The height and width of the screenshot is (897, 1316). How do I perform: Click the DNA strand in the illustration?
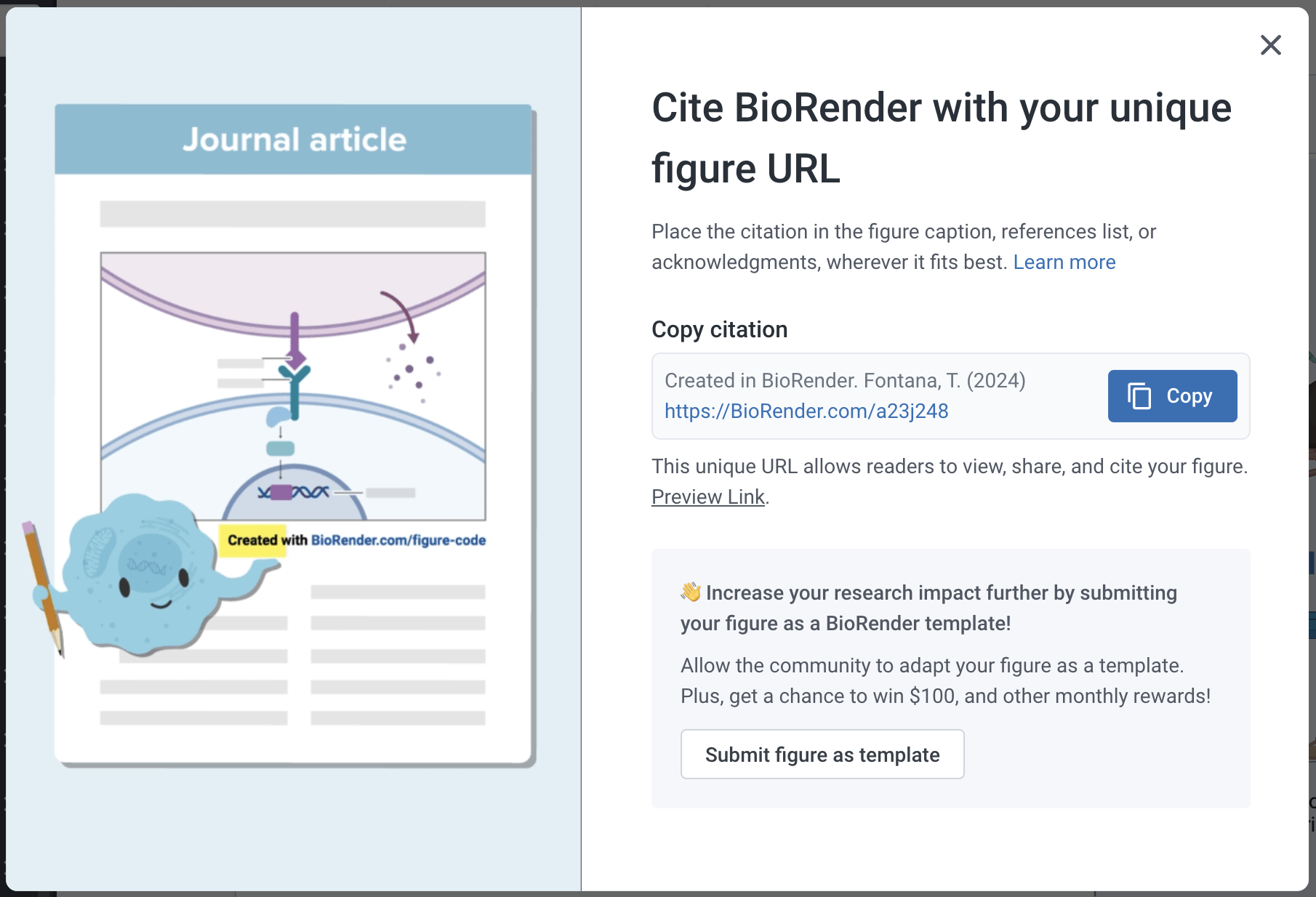[x=294, y=493]
